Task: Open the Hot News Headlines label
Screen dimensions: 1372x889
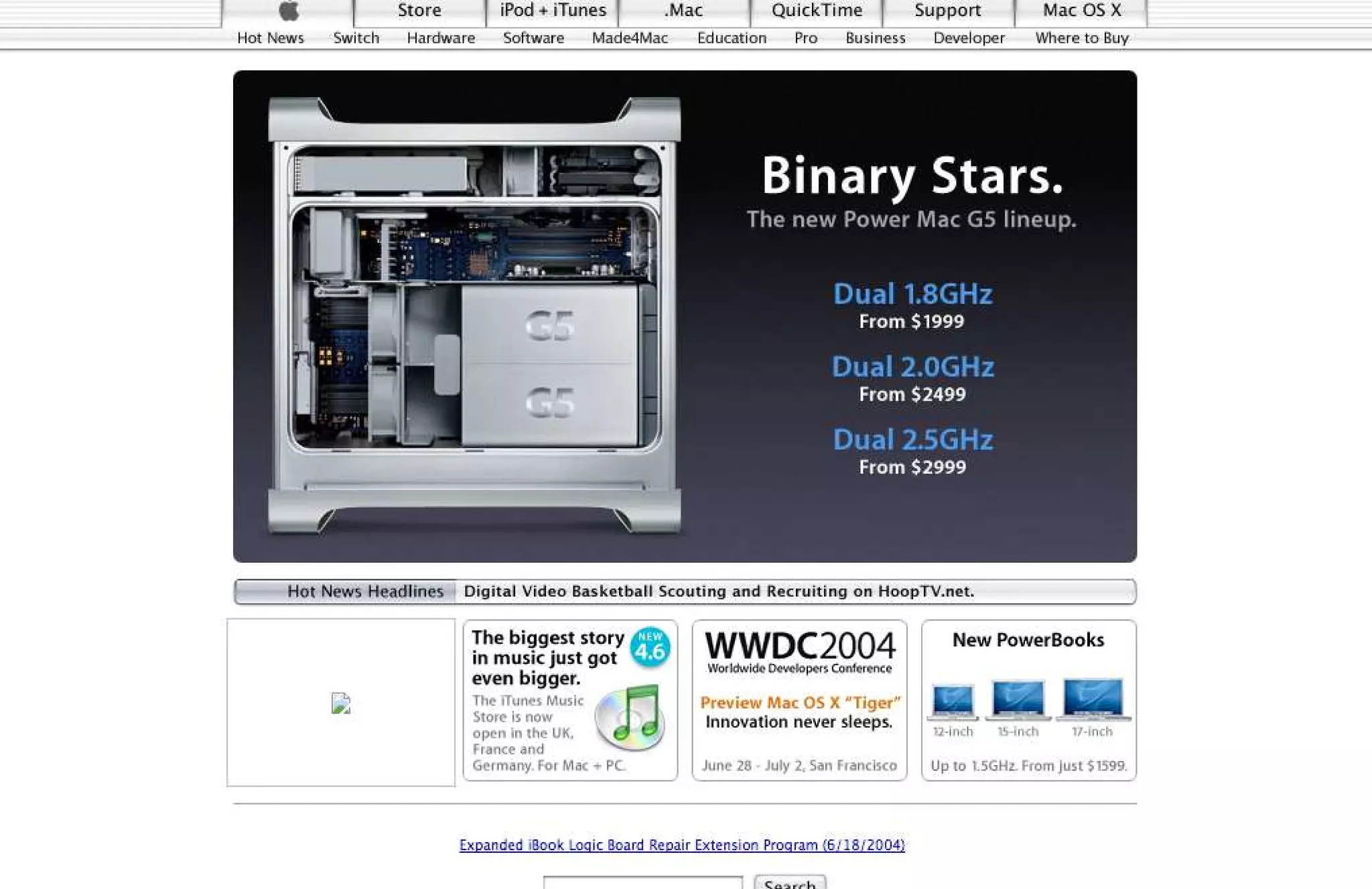Action: 365,592
